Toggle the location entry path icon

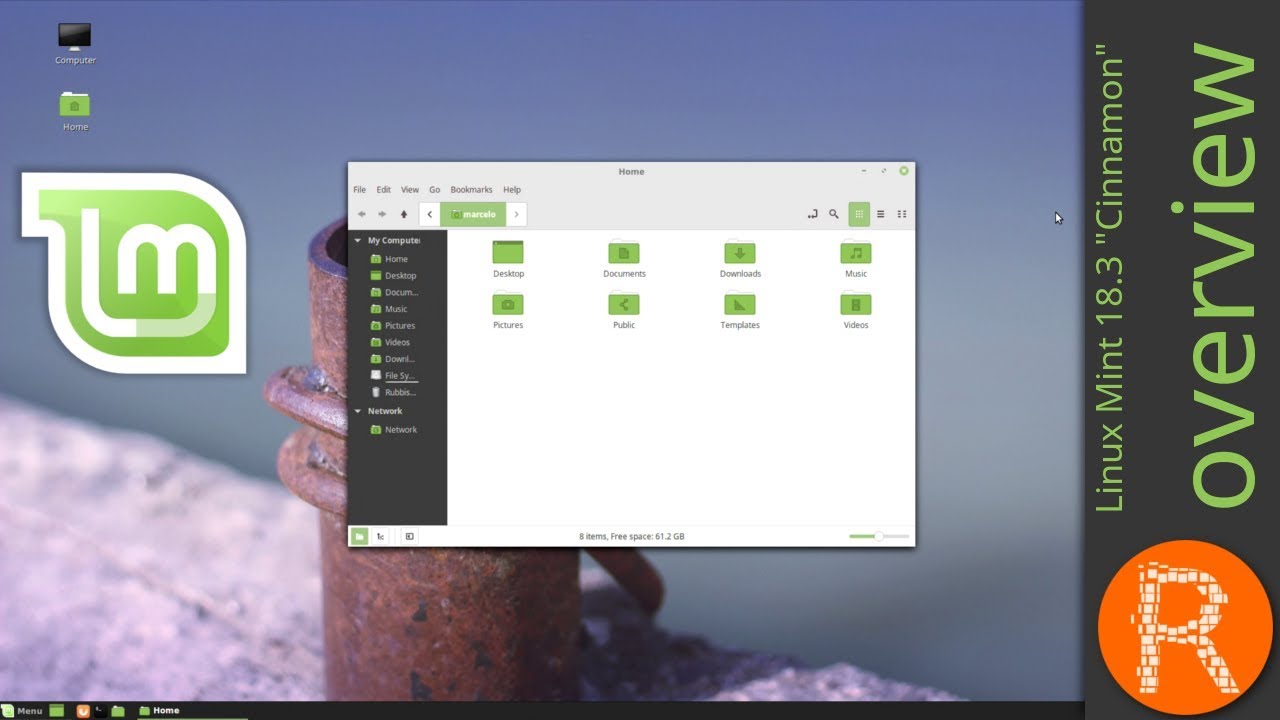(812, 214)
